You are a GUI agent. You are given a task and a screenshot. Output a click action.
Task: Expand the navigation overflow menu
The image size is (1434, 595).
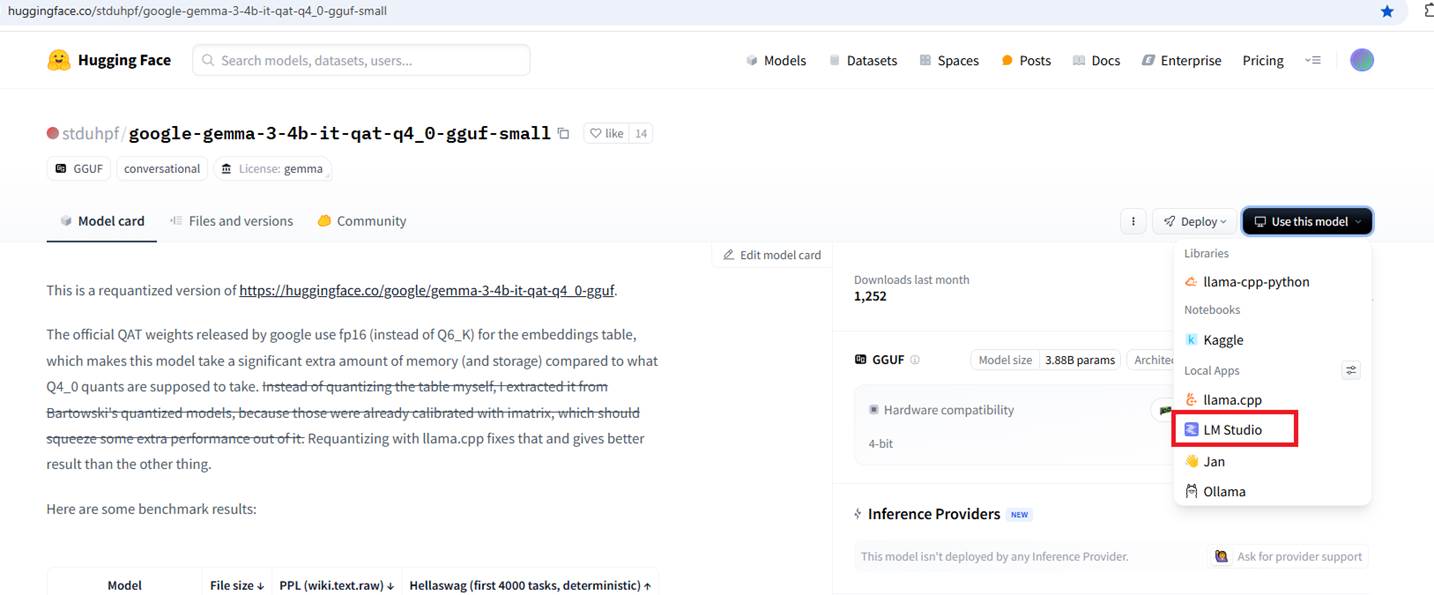(x=1313, y=60)
